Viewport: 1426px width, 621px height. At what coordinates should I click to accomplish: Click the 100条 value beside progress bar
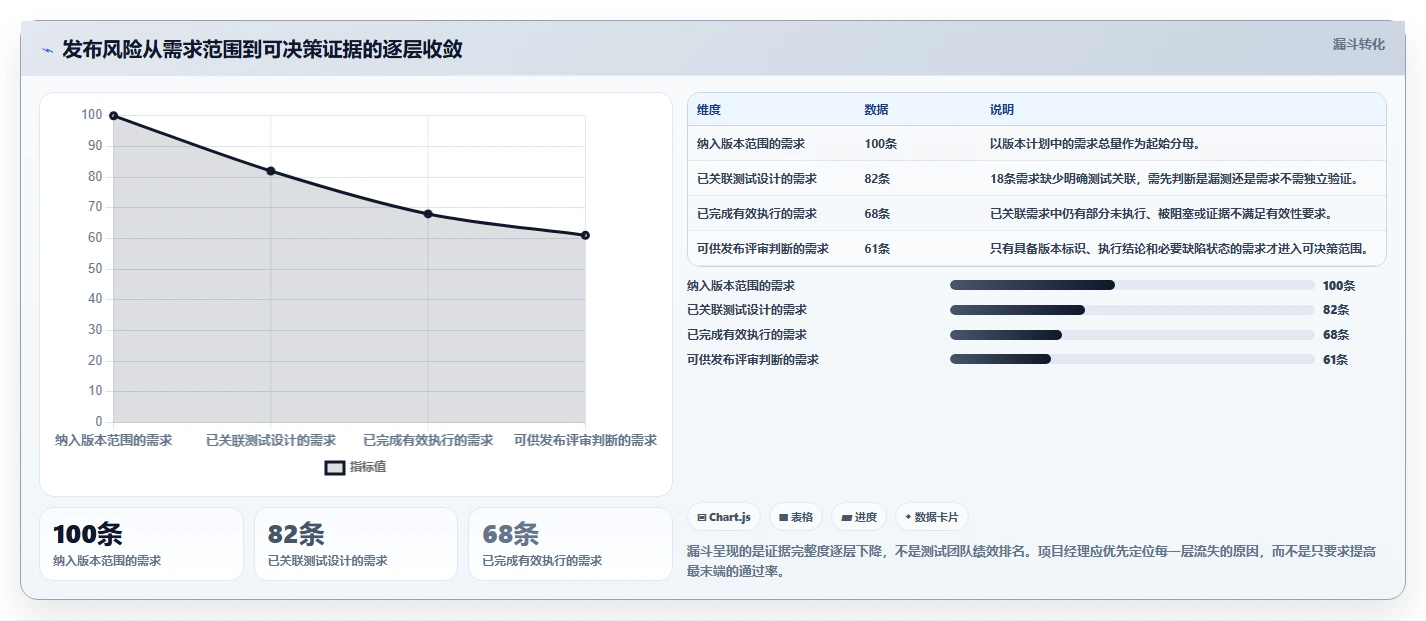pos(1338,286)
